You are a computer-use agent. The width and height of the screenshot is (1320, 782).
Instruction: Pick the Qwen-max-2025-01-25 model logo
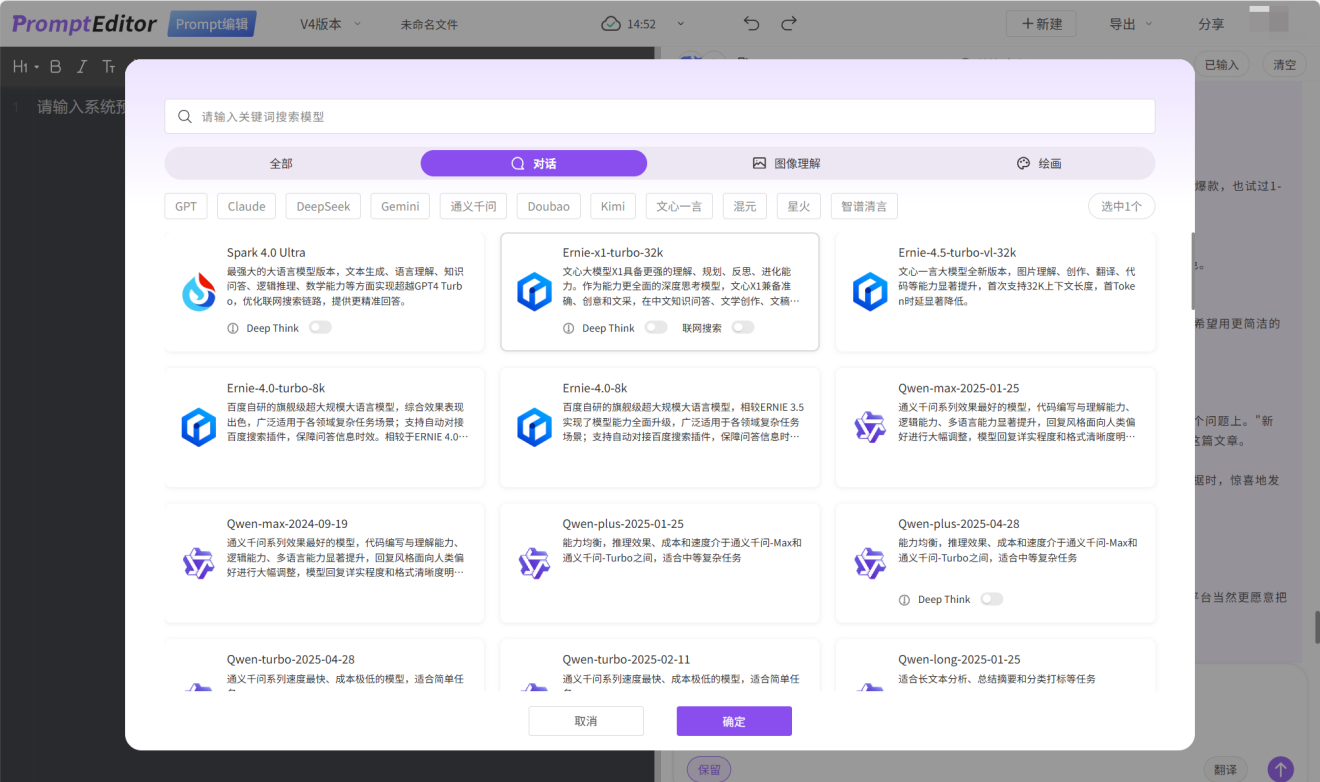870,427
